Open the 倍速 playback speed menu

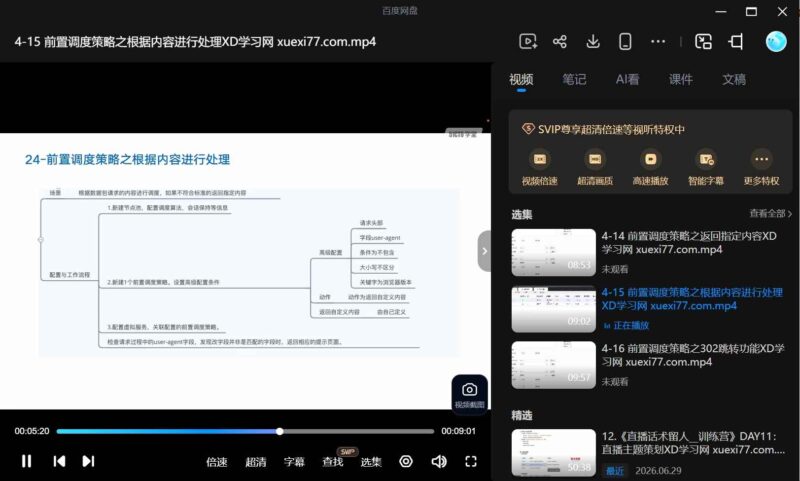[x=217, y=462]
